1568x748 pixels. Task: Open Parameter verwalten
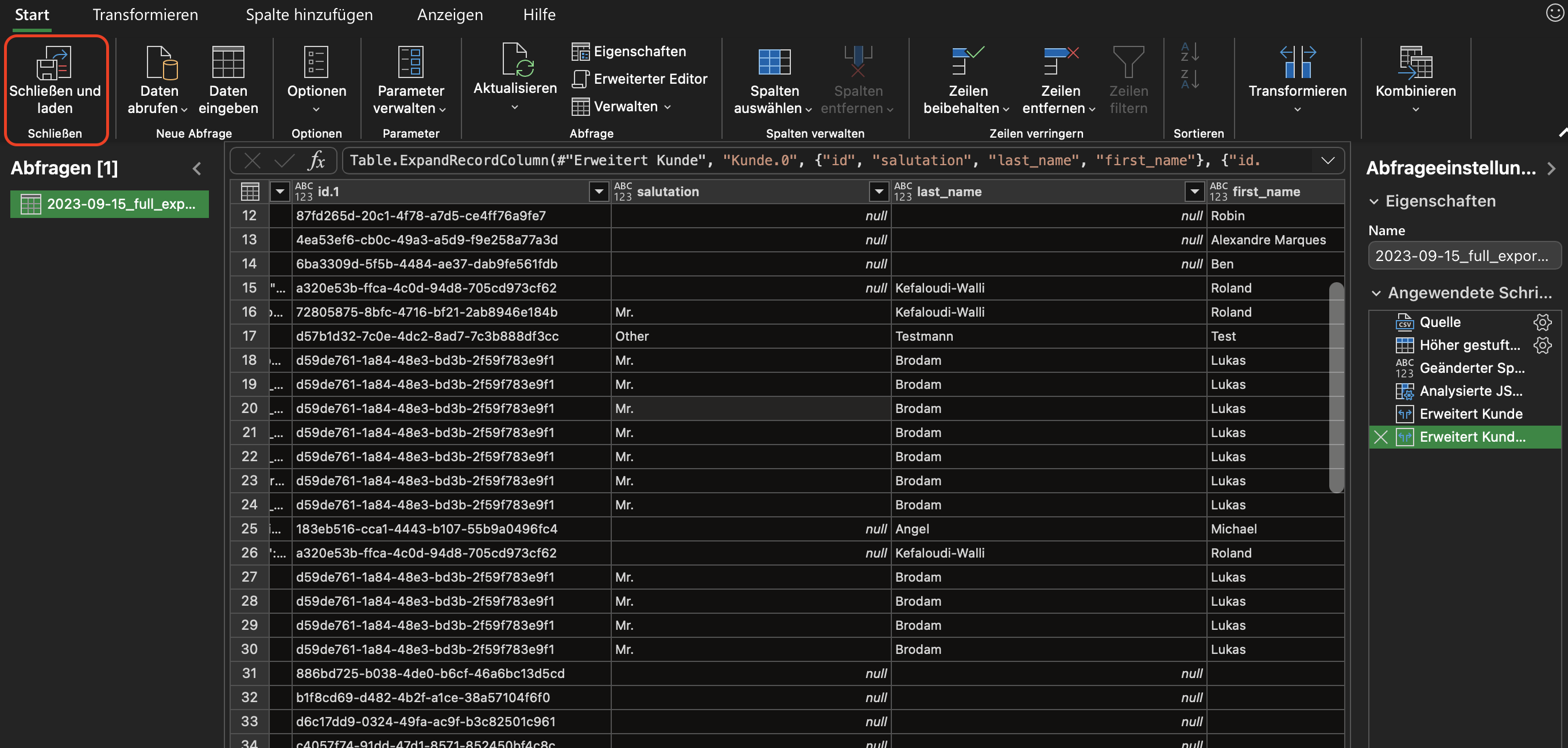[410, 80]
